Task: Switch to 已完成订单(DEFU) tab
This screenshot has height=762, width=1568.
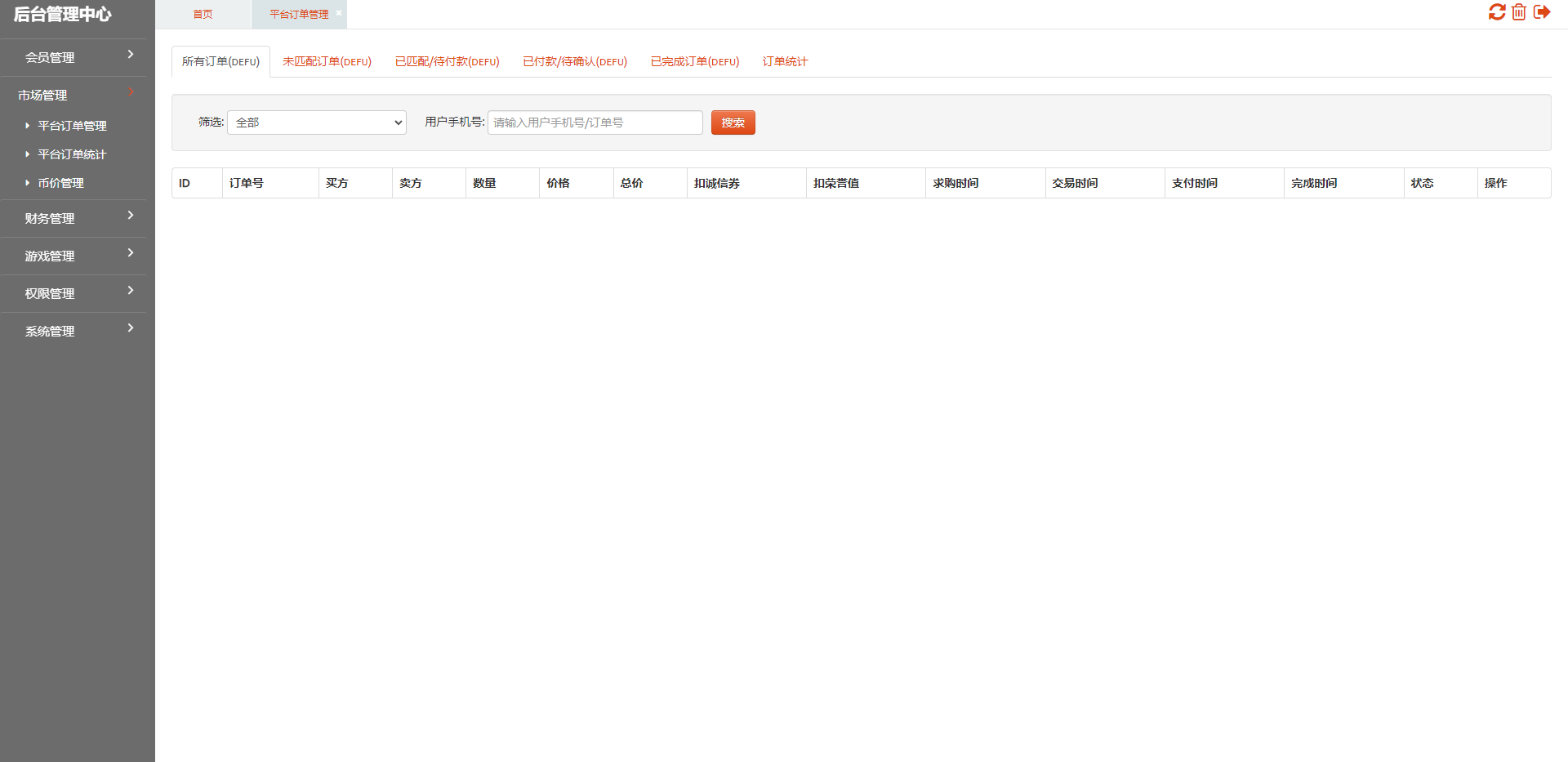Action: point(695,61)
